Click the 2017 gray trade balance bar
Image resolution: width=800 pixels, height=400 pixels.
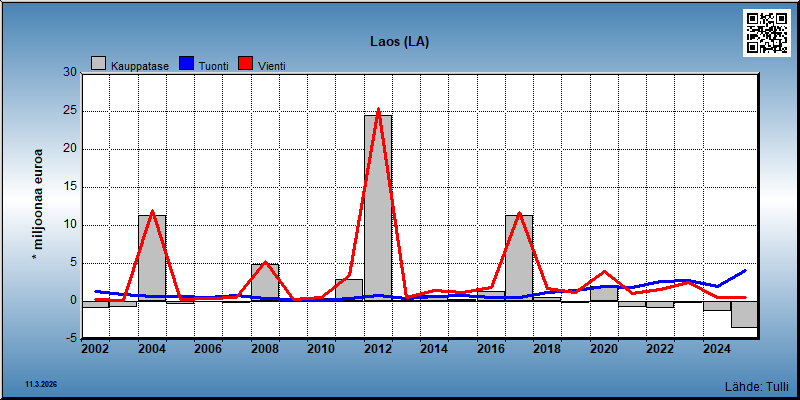coord(519,258)
